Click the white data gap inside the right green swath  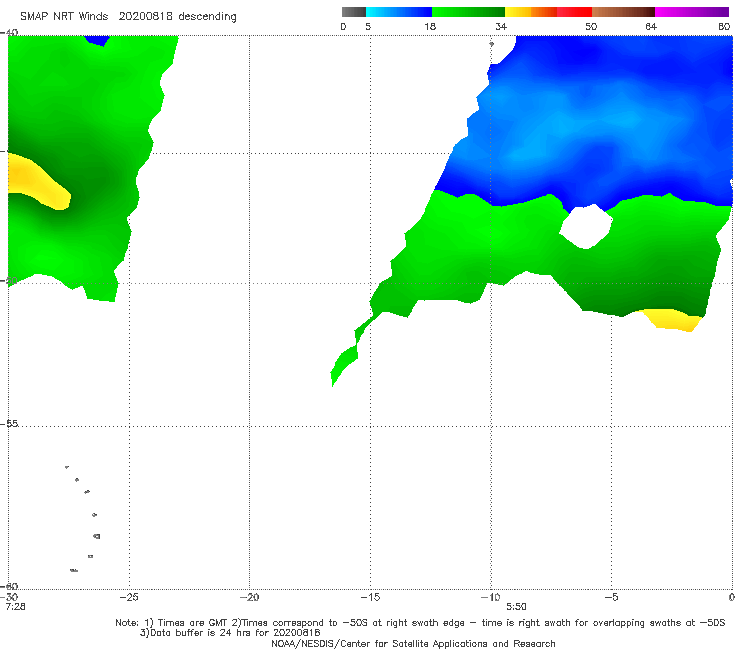[x=586, y=226]
